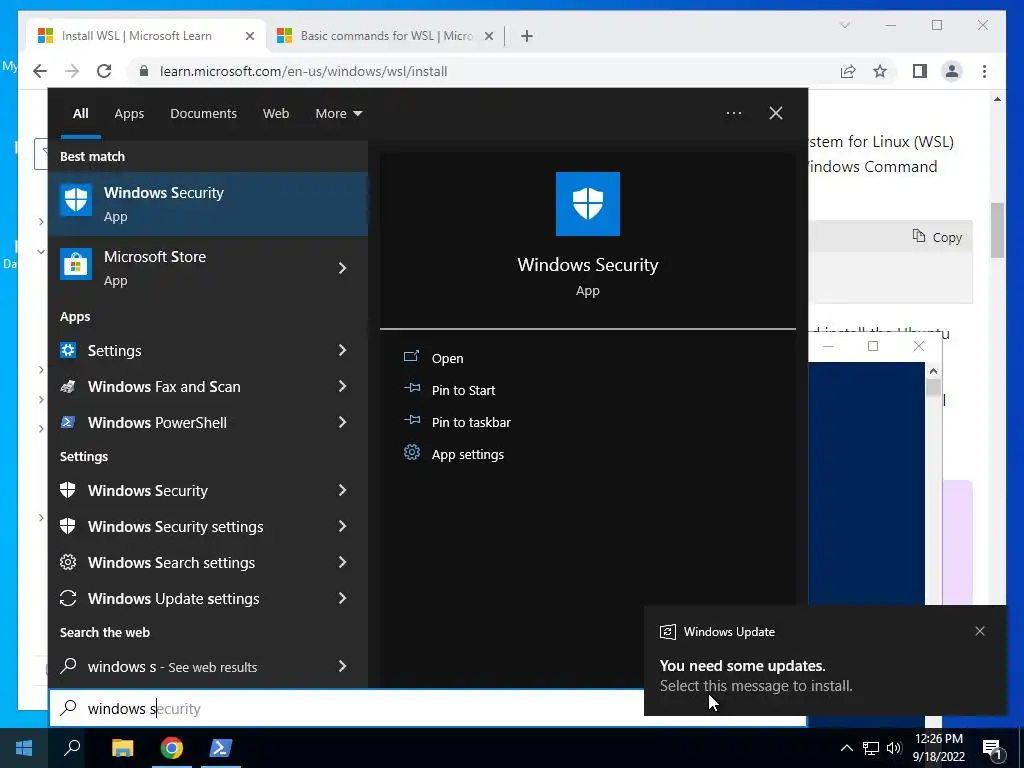Image resolution: width=1024 pixels, height=768 pixels.
Task: Toggle the Chrome side panel
Action: (920, 71)
